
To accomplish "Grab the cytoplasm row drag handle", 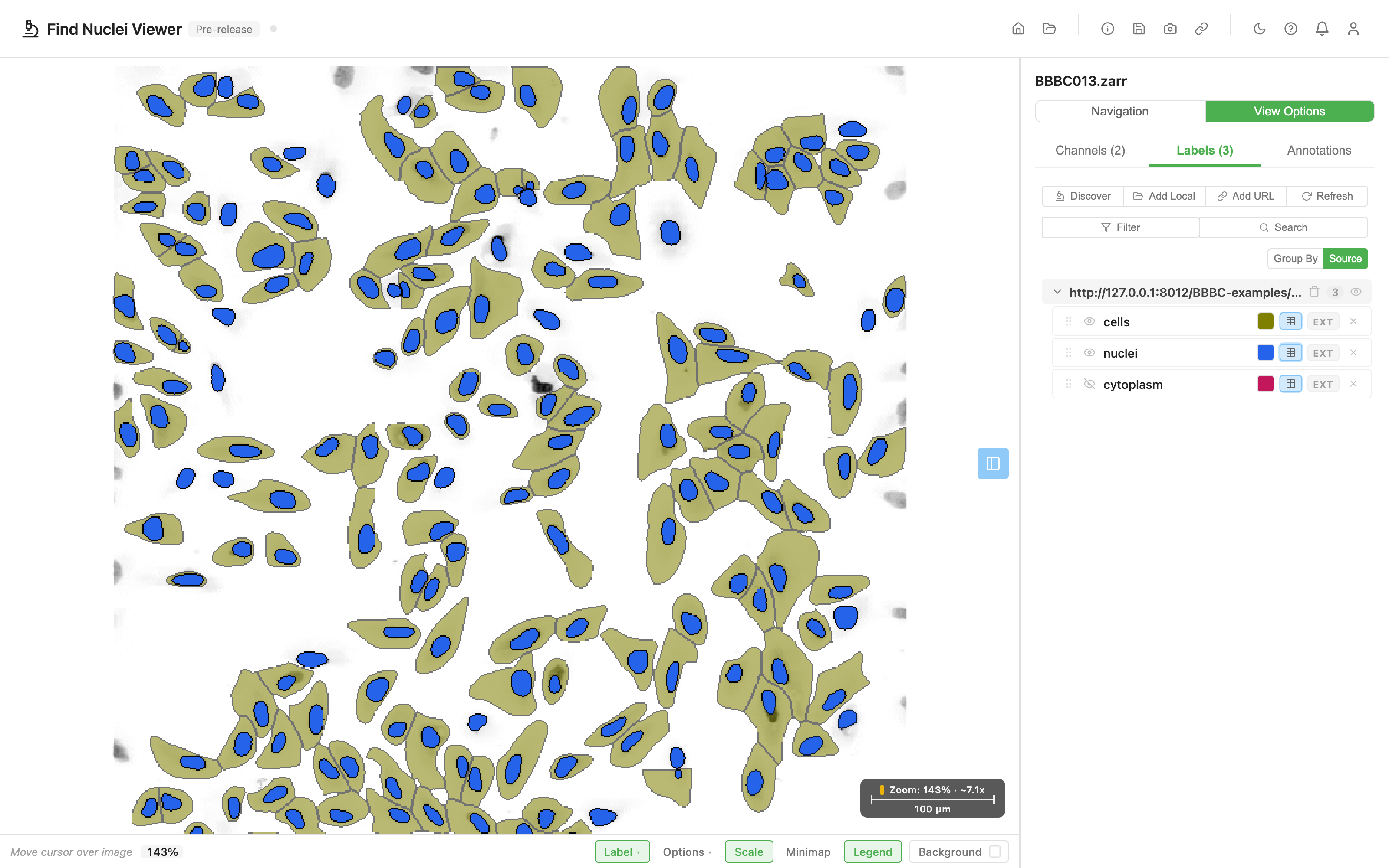I will point(1068,384).
